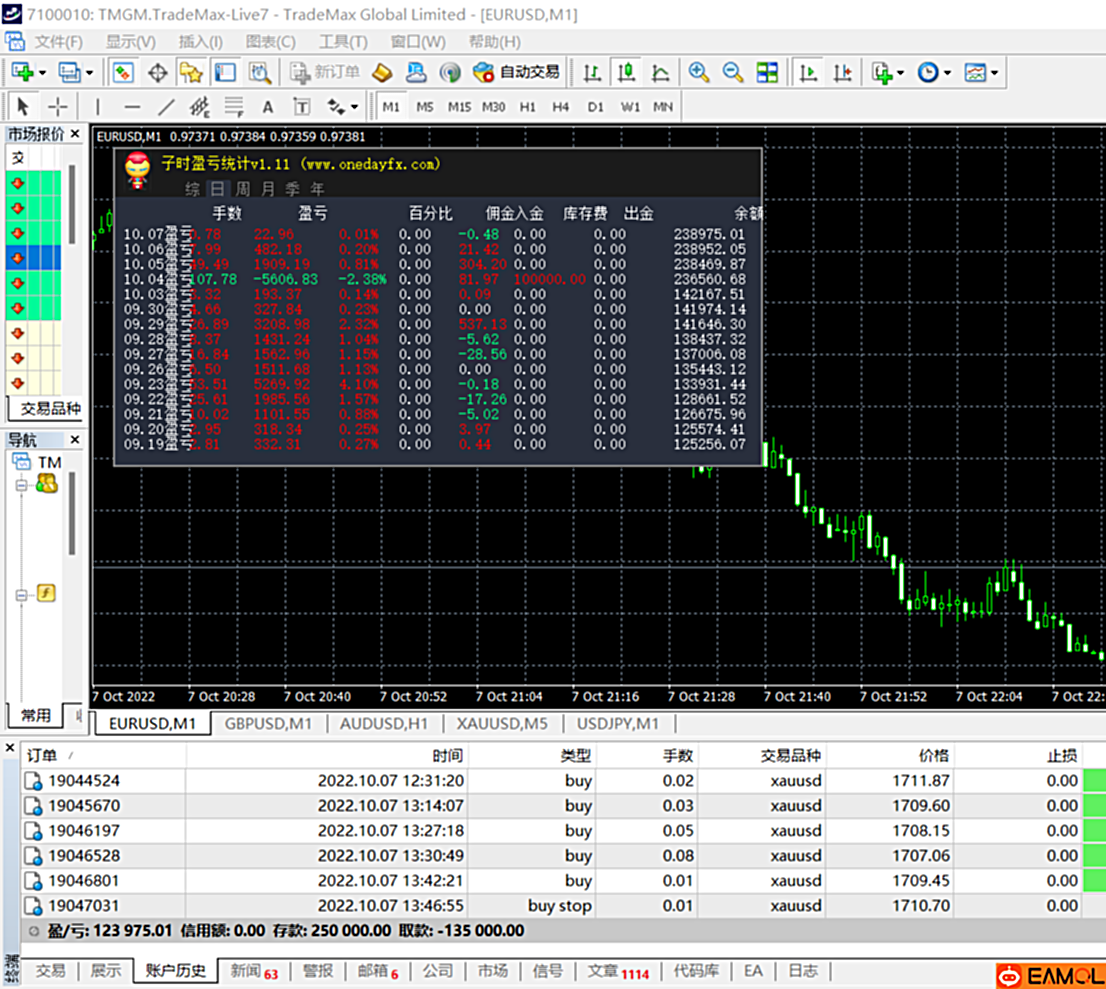Image resolution: width=1106 pixels, height=989 pixels.
Task: Collapse the scripts tree node in navigator
Action: tap(20, 595)
